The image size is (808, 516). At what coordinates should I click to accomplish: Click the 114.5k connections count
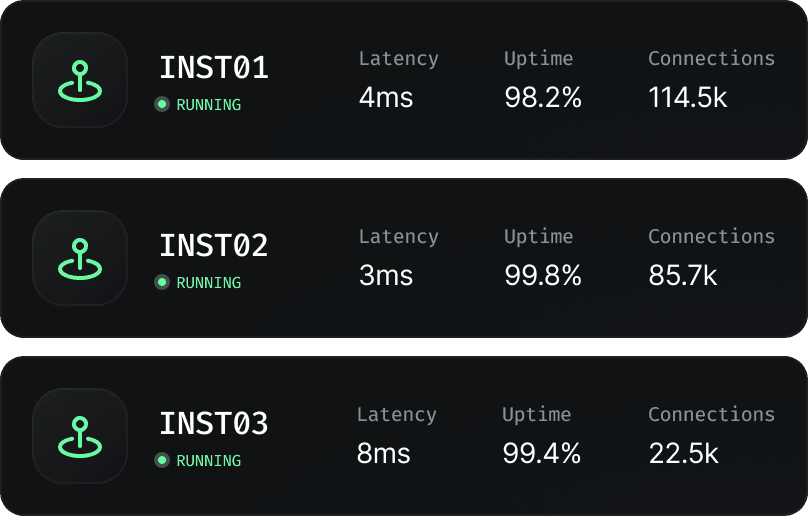click(688, 98)
